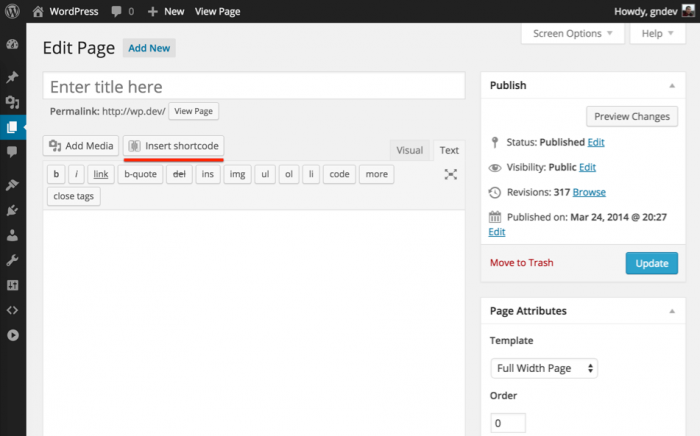Screen dimensions: 700x436
Task: Open the Comments bubble icon in sidebar
Action: pyautogui.click(x=12, y=152)
